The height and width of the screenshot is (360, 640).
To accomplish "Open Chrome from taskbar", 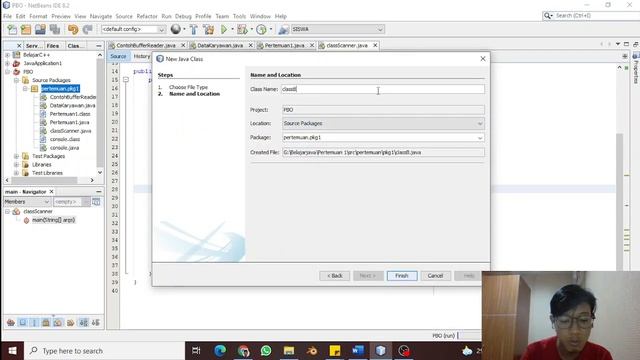I will tap(243, 351).
